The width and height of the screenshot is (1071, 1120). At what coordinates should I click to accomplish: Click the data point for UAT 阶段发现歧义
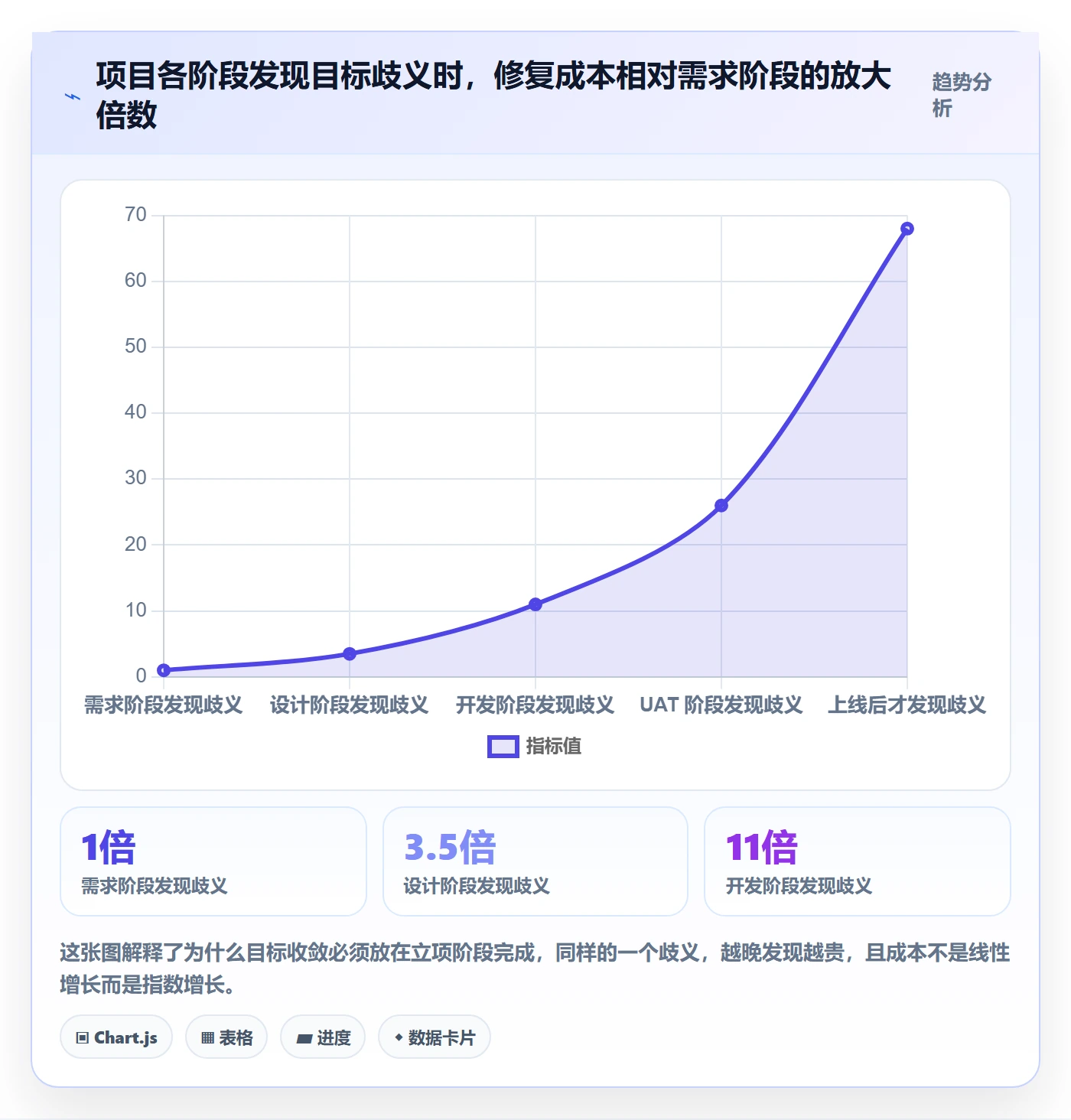[x=721, y=506]
